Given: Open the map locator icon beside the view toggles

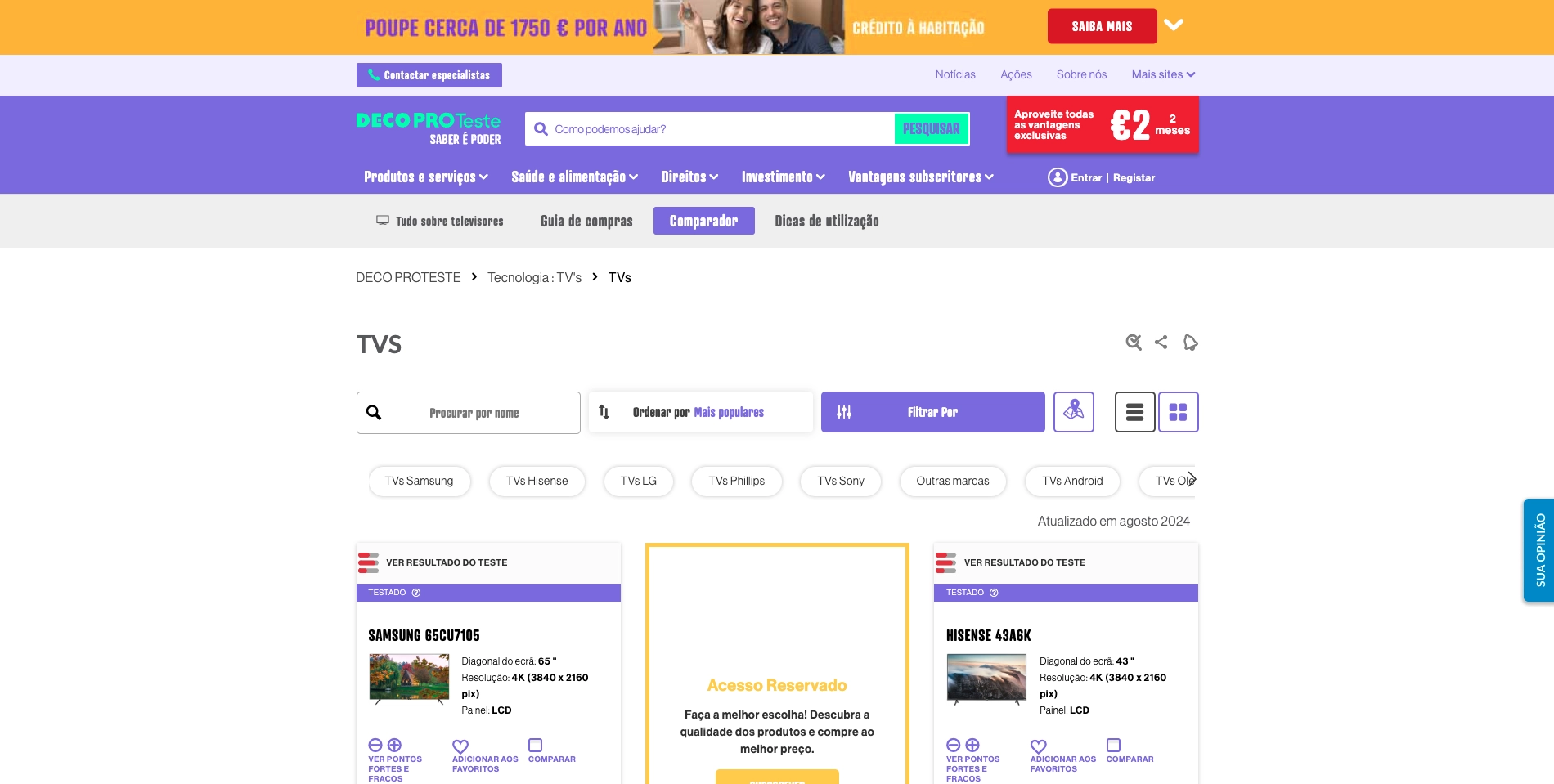Looking at the screenshot, I should (1074, 412).
